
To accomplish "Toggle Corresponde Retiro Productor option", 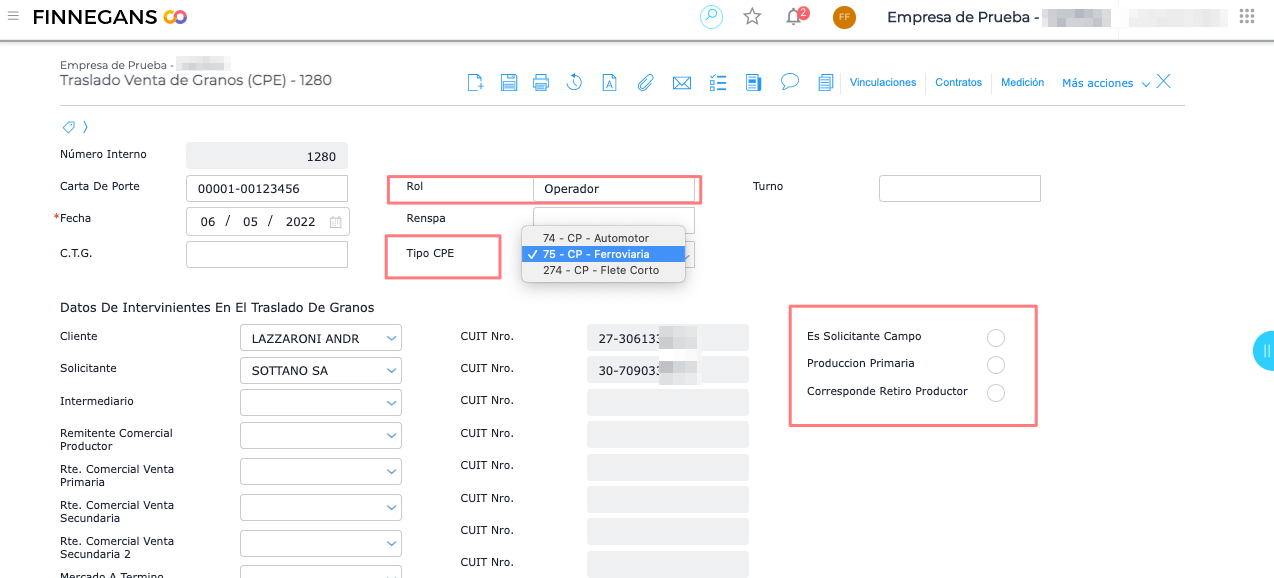I will pyautogui.click(x=995, y=393).
